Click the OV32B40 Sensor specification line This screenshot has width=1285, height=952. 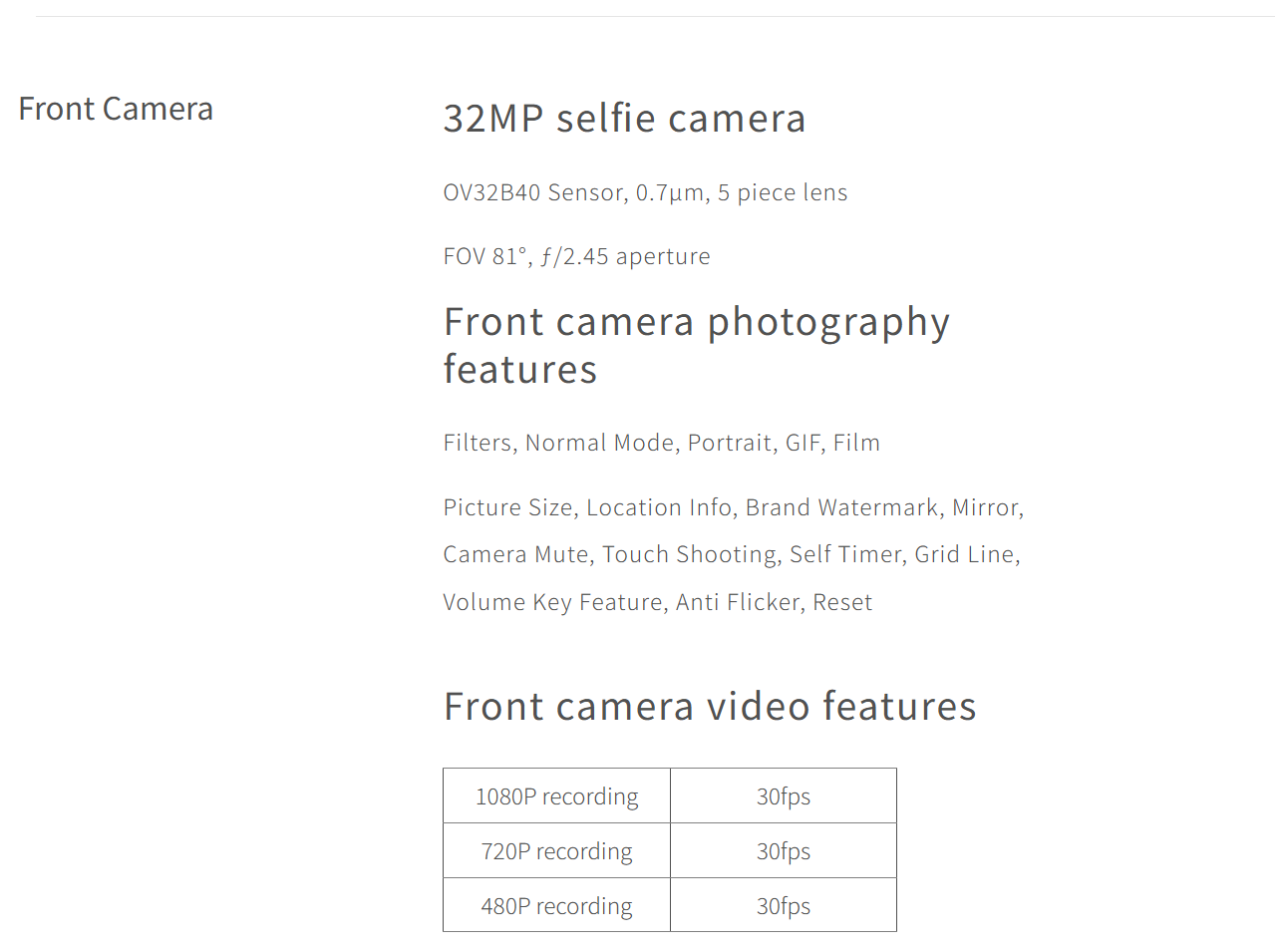645,192
